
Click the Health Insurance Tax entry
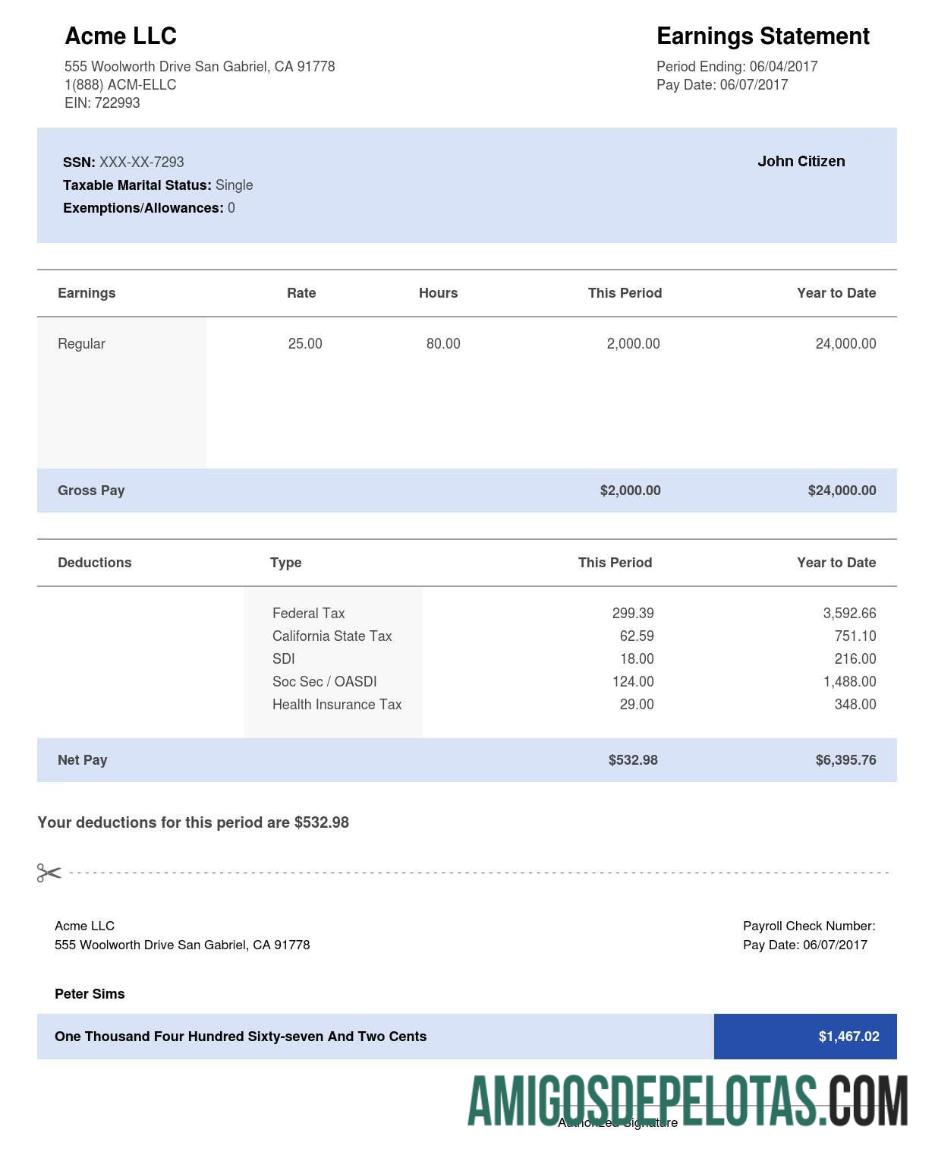(x=337, y=705)
